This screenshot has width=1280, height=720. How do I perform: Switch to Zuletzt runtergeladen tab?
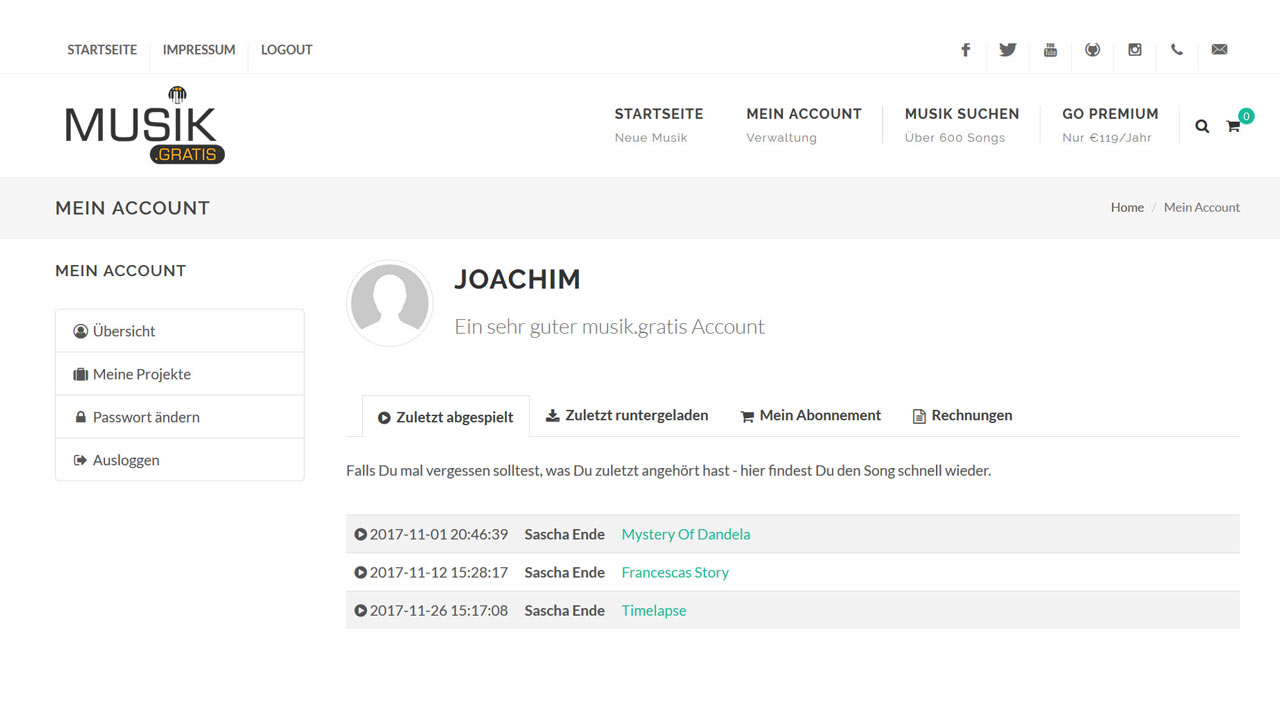627,416
